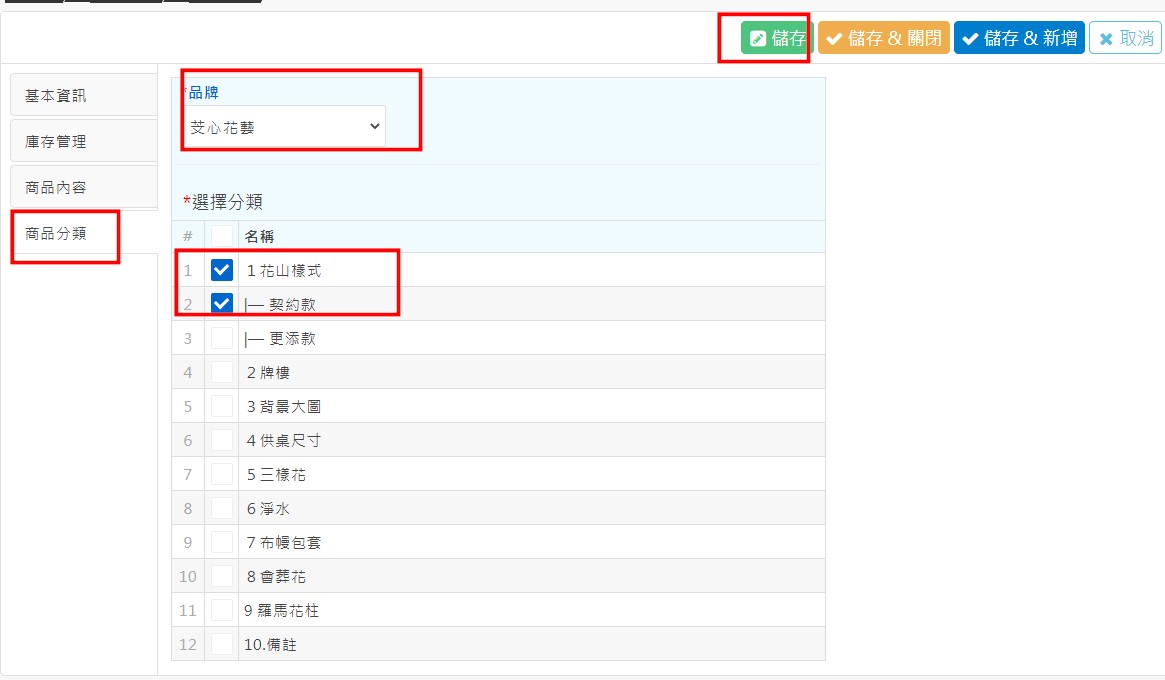1165x680 pixels.
Task: Click the 名稱 column header
Action: coord(260,237)
